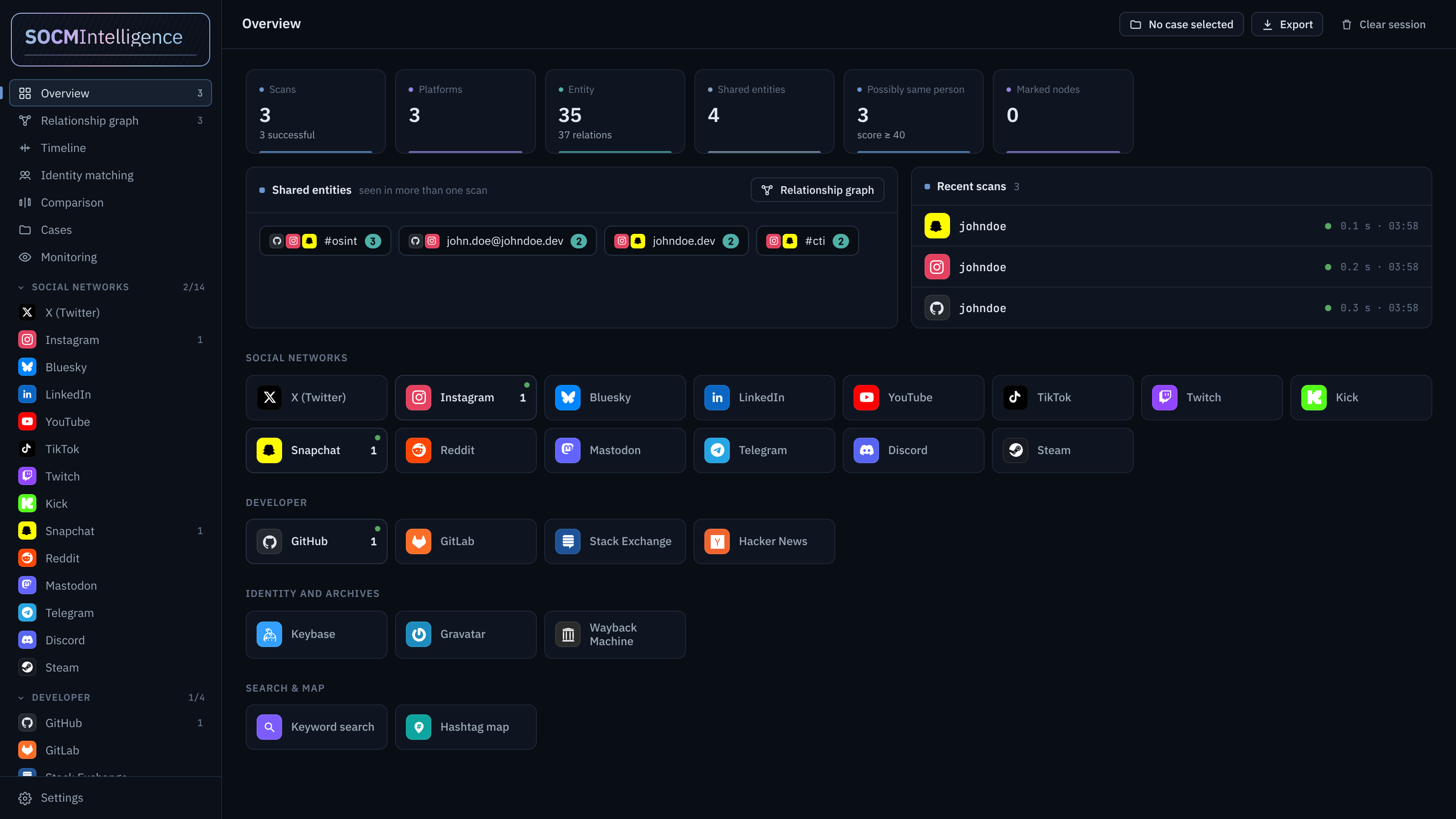Open the Bluesky platform card
The height and width of the screenshot is (819, 1456).
click(614, 397)
